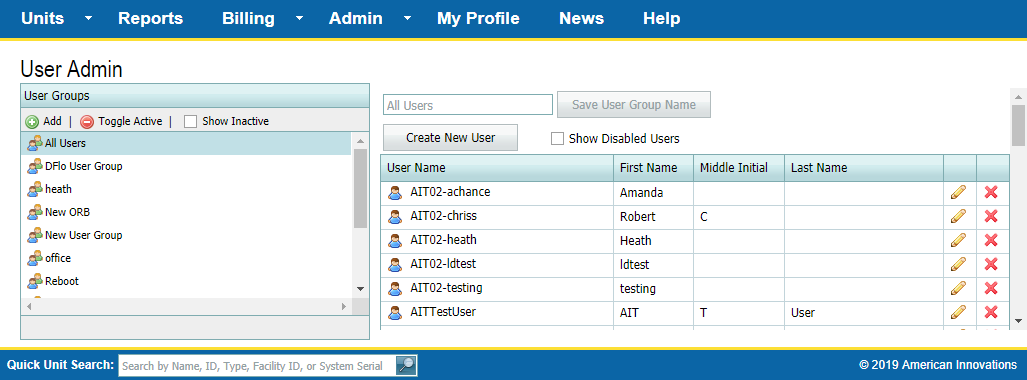Viewport: 1027px width, 380px height.
Task: Open the Admin menu
Action: (356, 18)
